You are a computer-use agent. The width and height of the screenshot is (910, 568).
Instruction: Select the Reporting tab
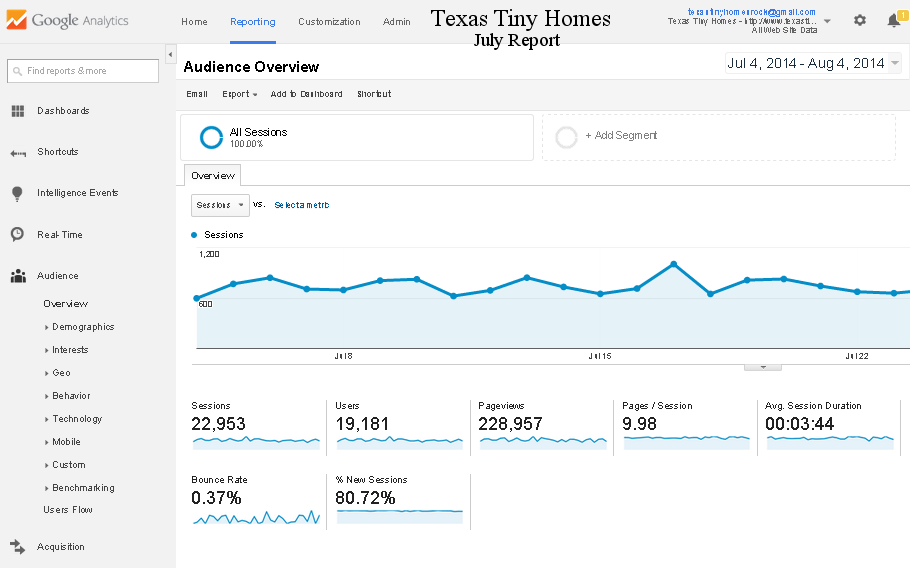(252, 21)
